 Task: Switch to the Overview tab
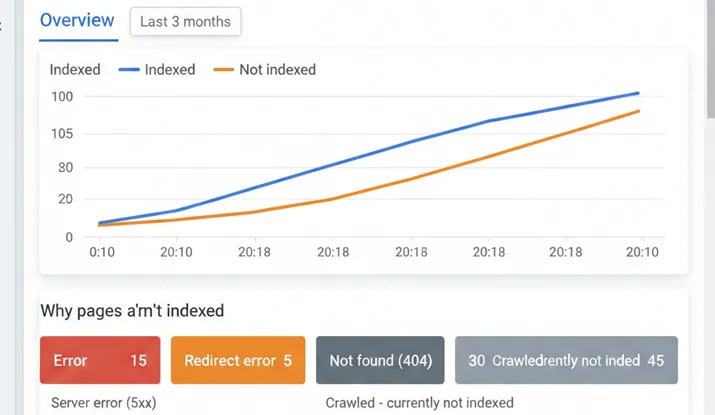coord(79,21)
